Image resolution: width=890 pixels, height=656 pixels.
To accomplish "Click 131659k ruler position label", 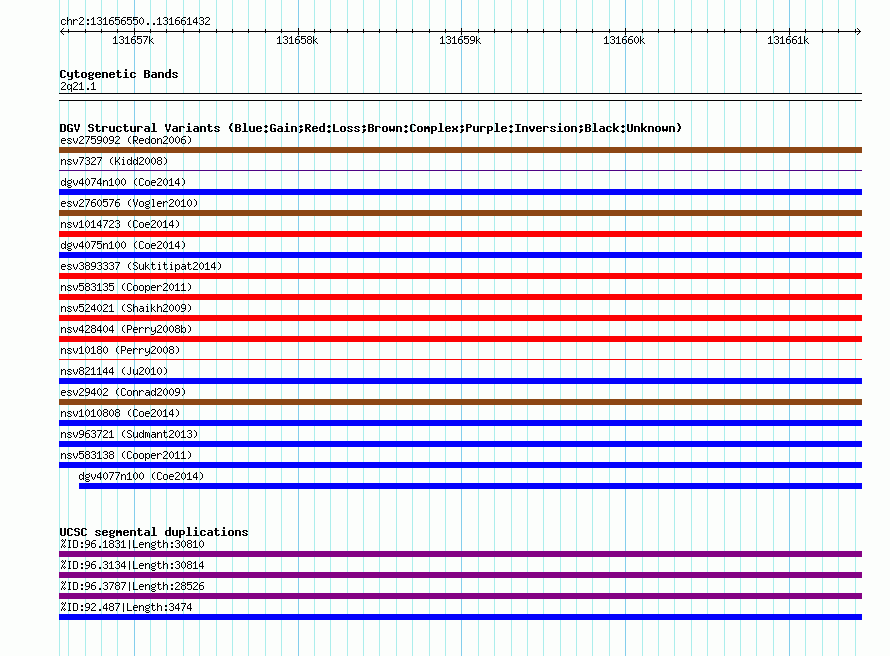I will click(x=460, y=40).
